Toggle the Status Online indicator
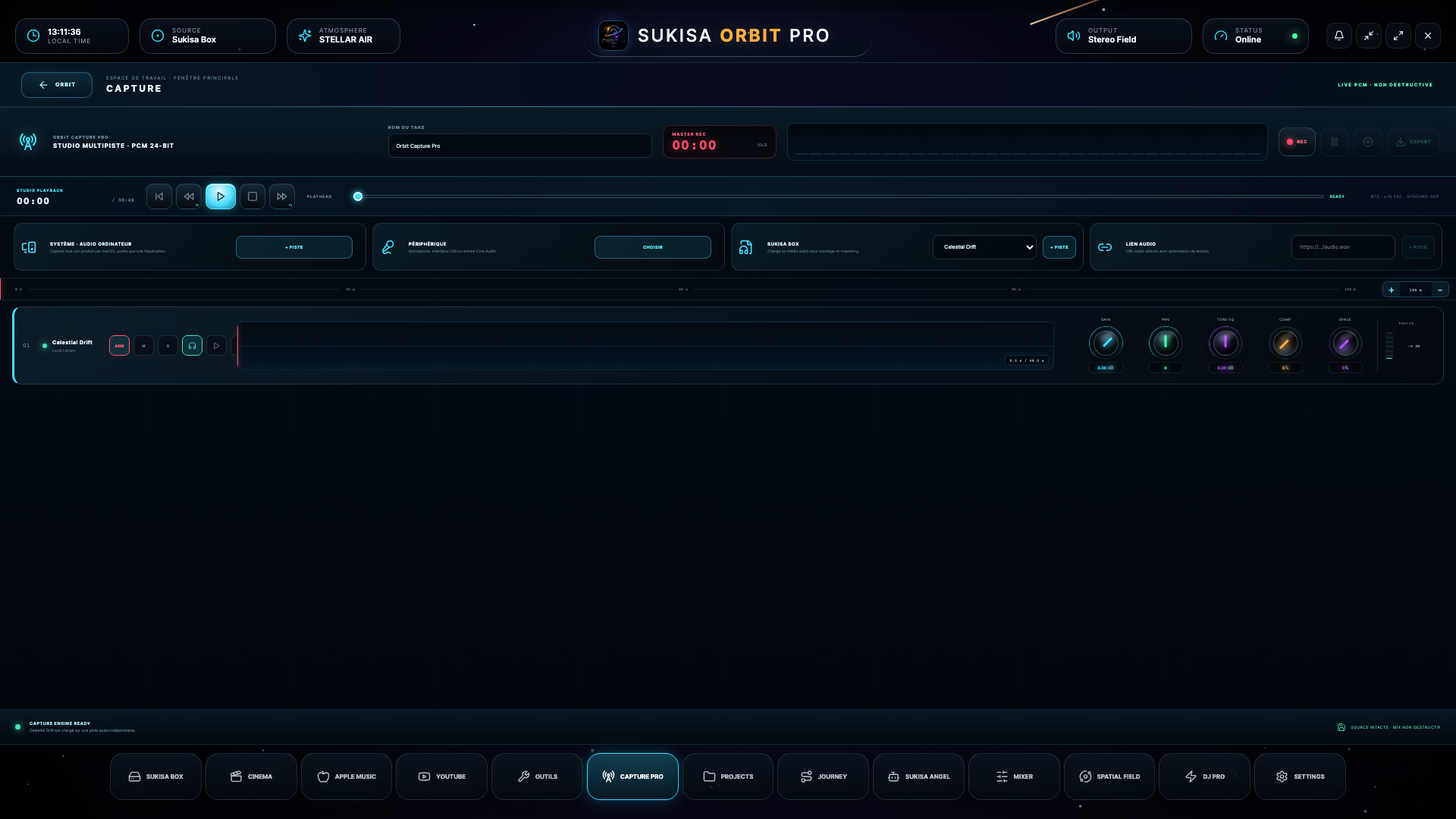The width and height of the screenshot is (1456, 819). click(x=1256, y=36)
